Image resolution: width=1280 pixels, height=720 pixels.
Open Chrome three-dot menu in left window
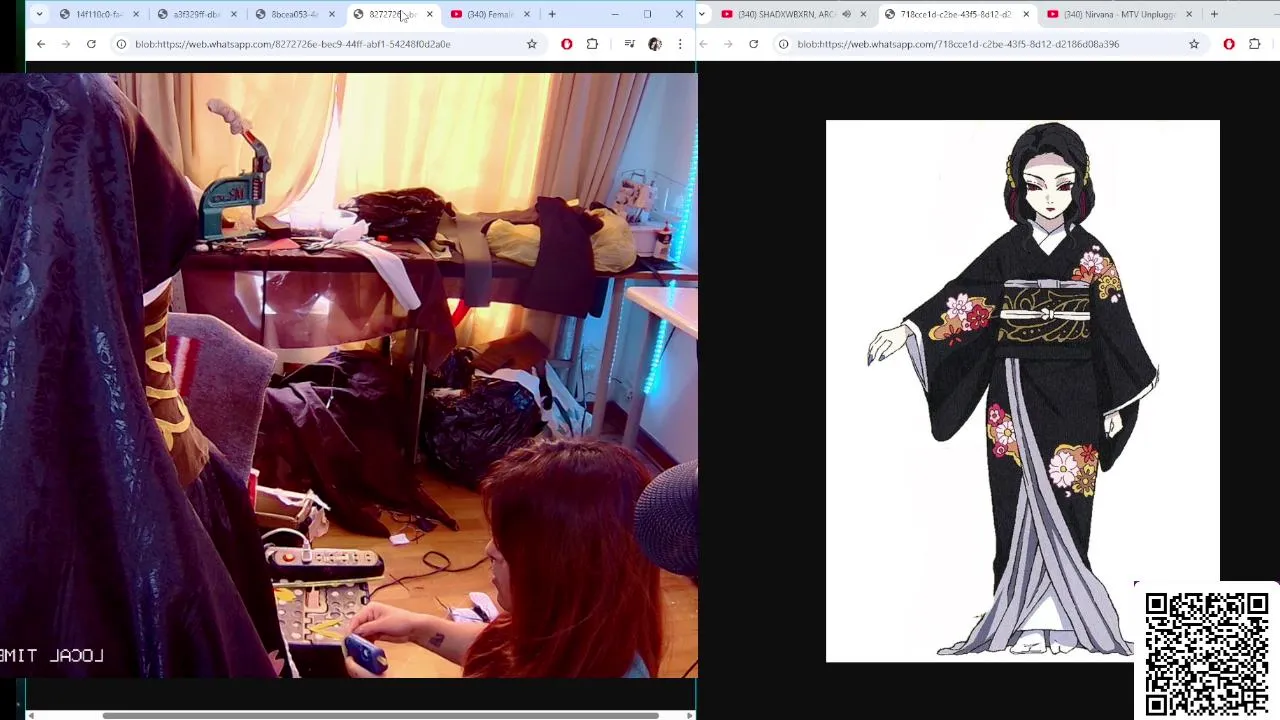[x=680, y=44]
